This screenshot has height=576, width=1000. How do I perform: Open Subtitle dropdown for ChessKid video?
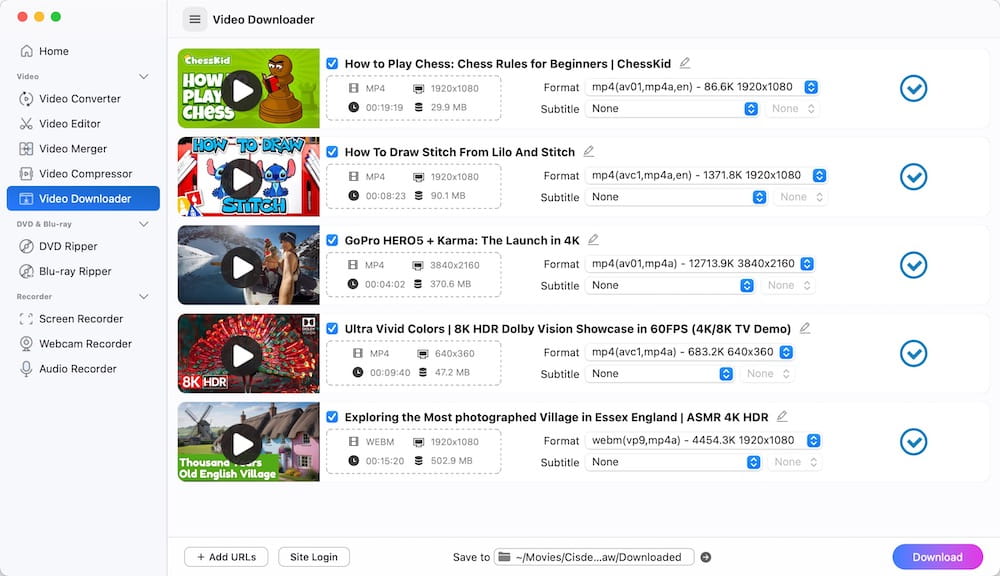tap(672, 108)
